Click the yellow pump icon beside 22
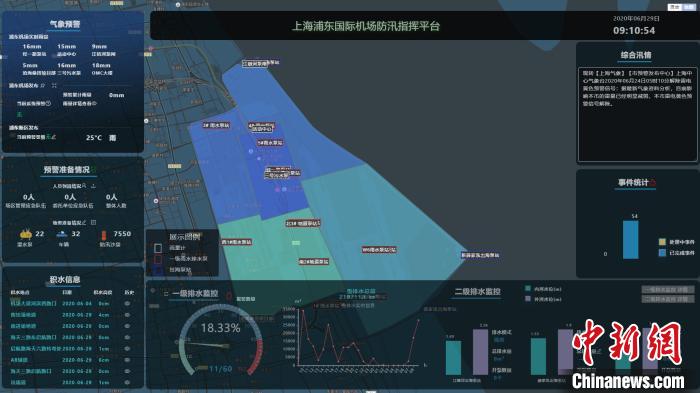 pyautogui.click(x=25, y=234)
